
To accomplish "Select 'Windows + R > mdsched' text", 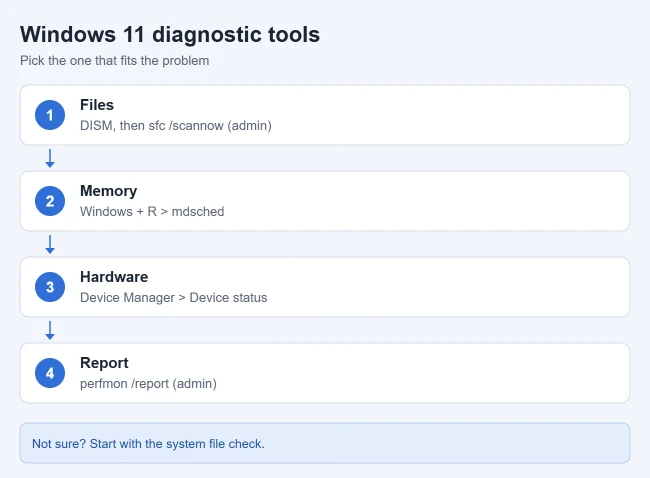I will pyautogui.click(x=152, y=211).
